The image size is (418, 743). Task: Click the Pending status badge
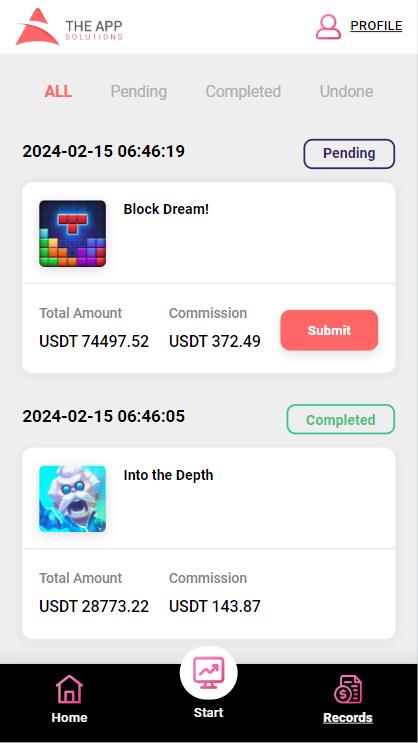tap(349, 154)
